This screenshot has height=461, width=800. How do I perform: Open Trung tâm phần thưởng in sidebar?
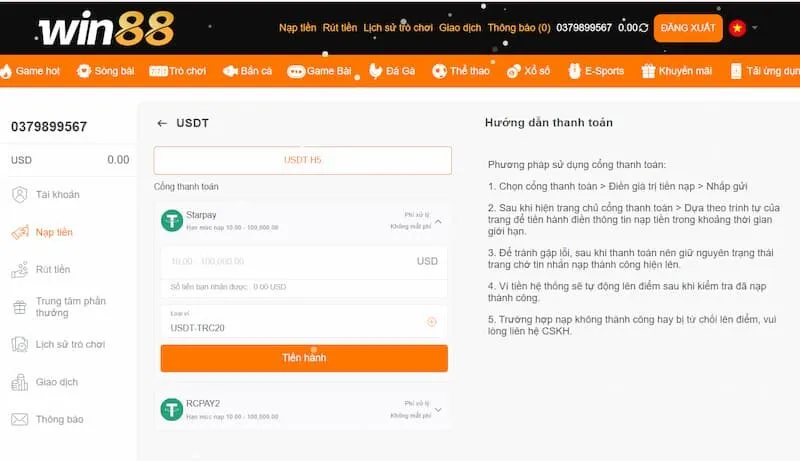click(x=70, y=307)
